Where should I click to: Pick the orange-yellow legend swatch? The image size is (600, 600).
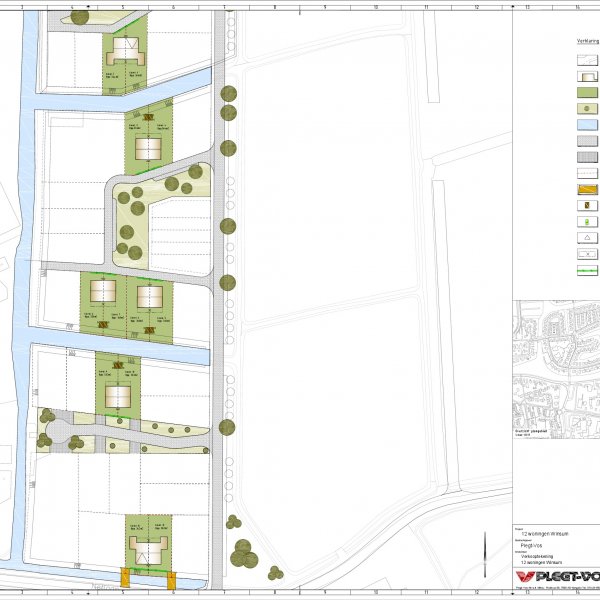pos(587,189)
